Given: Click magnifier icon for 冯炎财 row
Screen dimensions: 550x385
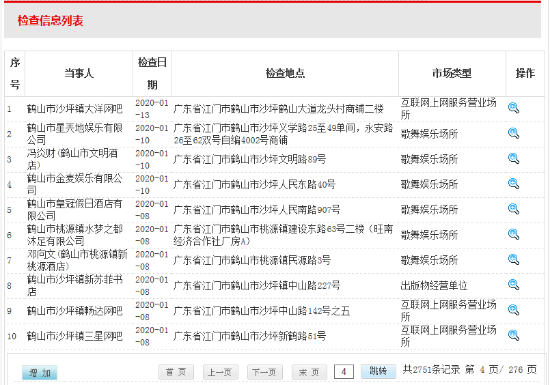Looking at the screenshot, I should 513,158.
